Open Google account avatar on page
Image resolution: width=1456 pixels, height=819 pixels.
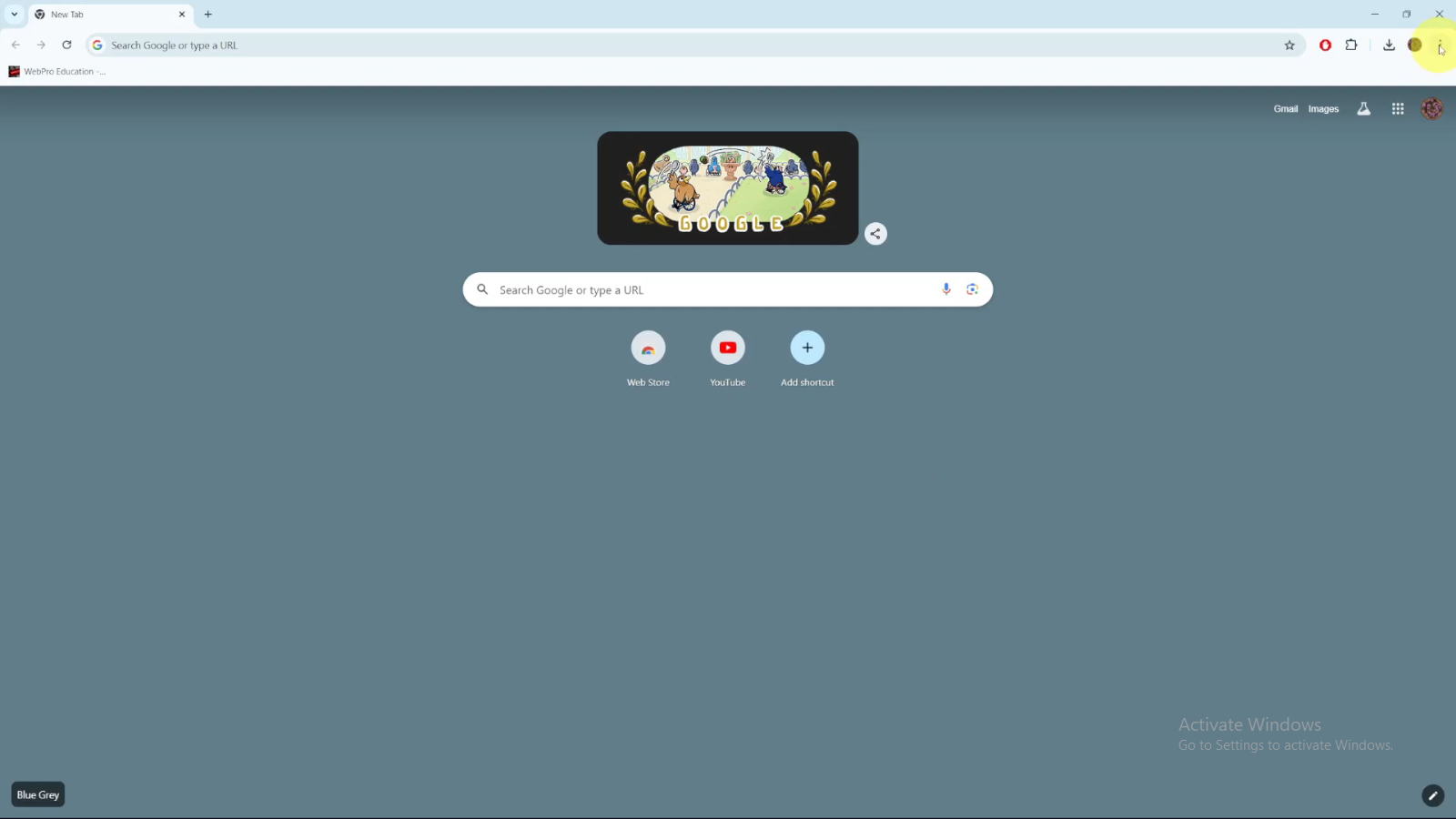point(1431,109)
